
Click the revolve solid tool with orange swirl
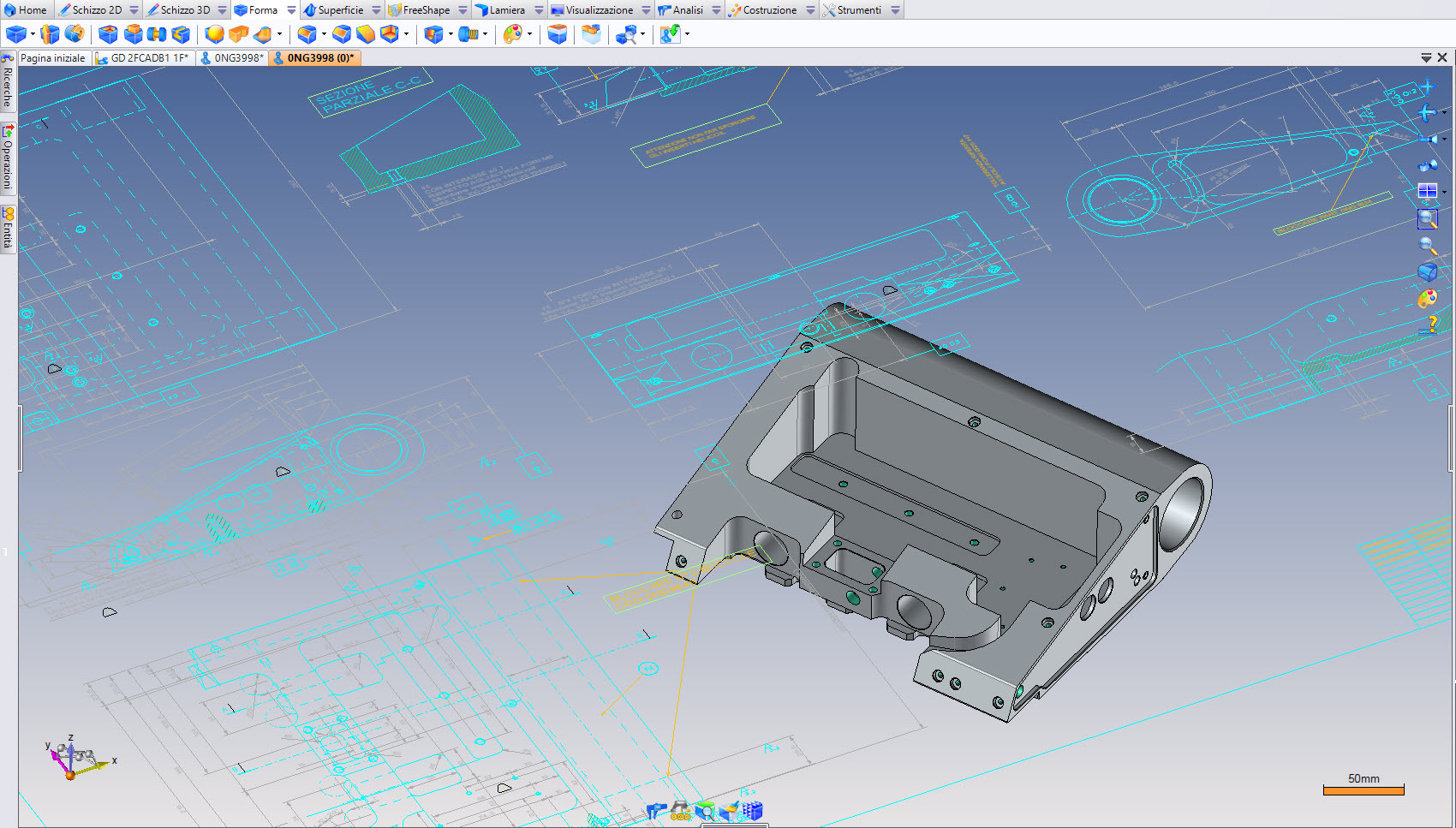pos(75,34)
